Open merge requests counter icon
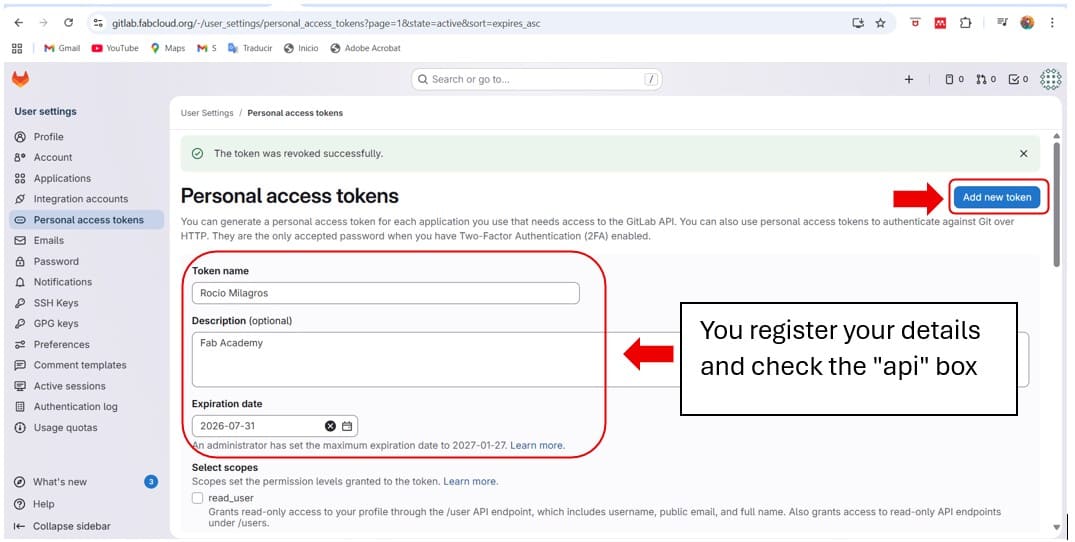The image size is (1075, 542). 986,80
